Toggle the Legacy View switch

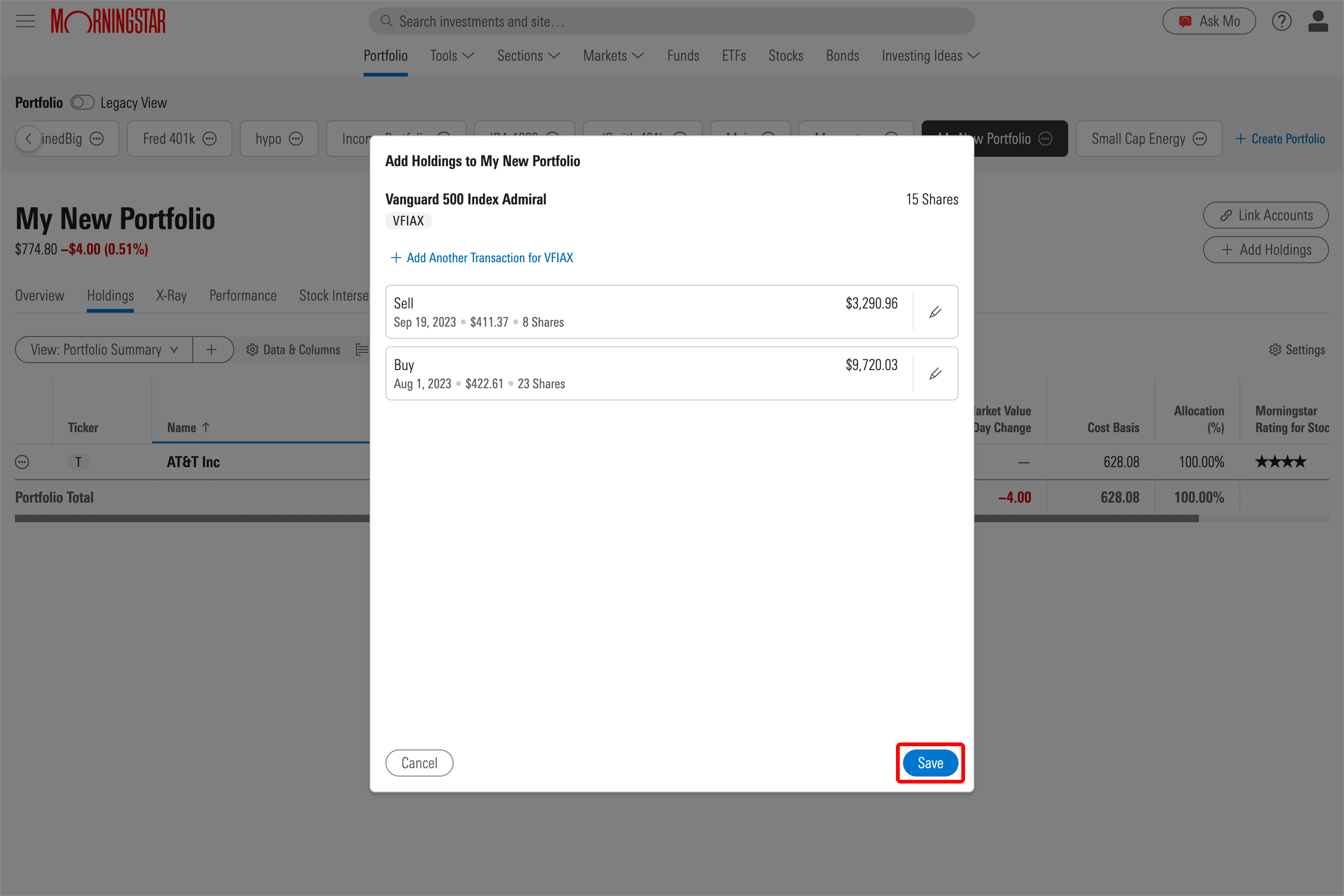[x=82, y=102]
